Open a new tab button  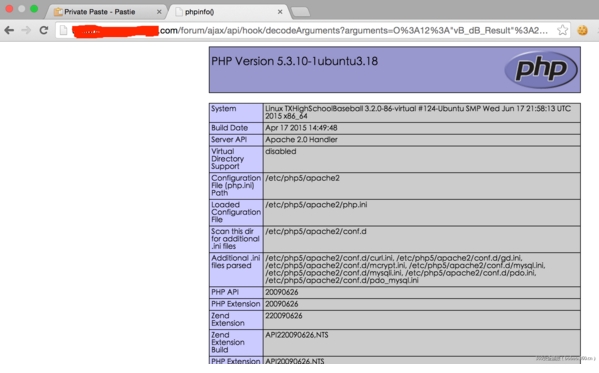tap(301, 12)
